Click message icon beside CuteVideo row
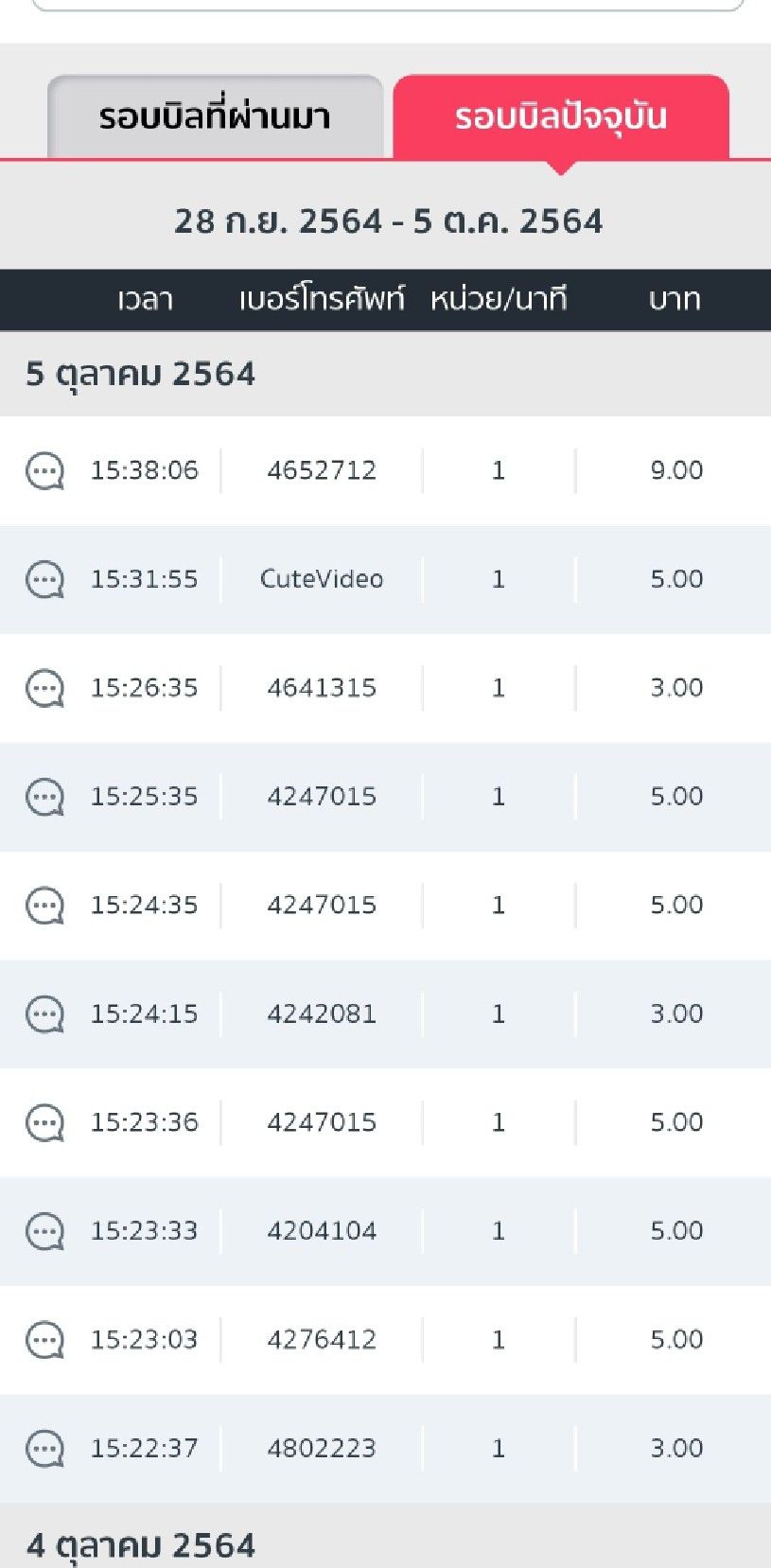This screenshot has height=1568, width=771. pos(44,579)
